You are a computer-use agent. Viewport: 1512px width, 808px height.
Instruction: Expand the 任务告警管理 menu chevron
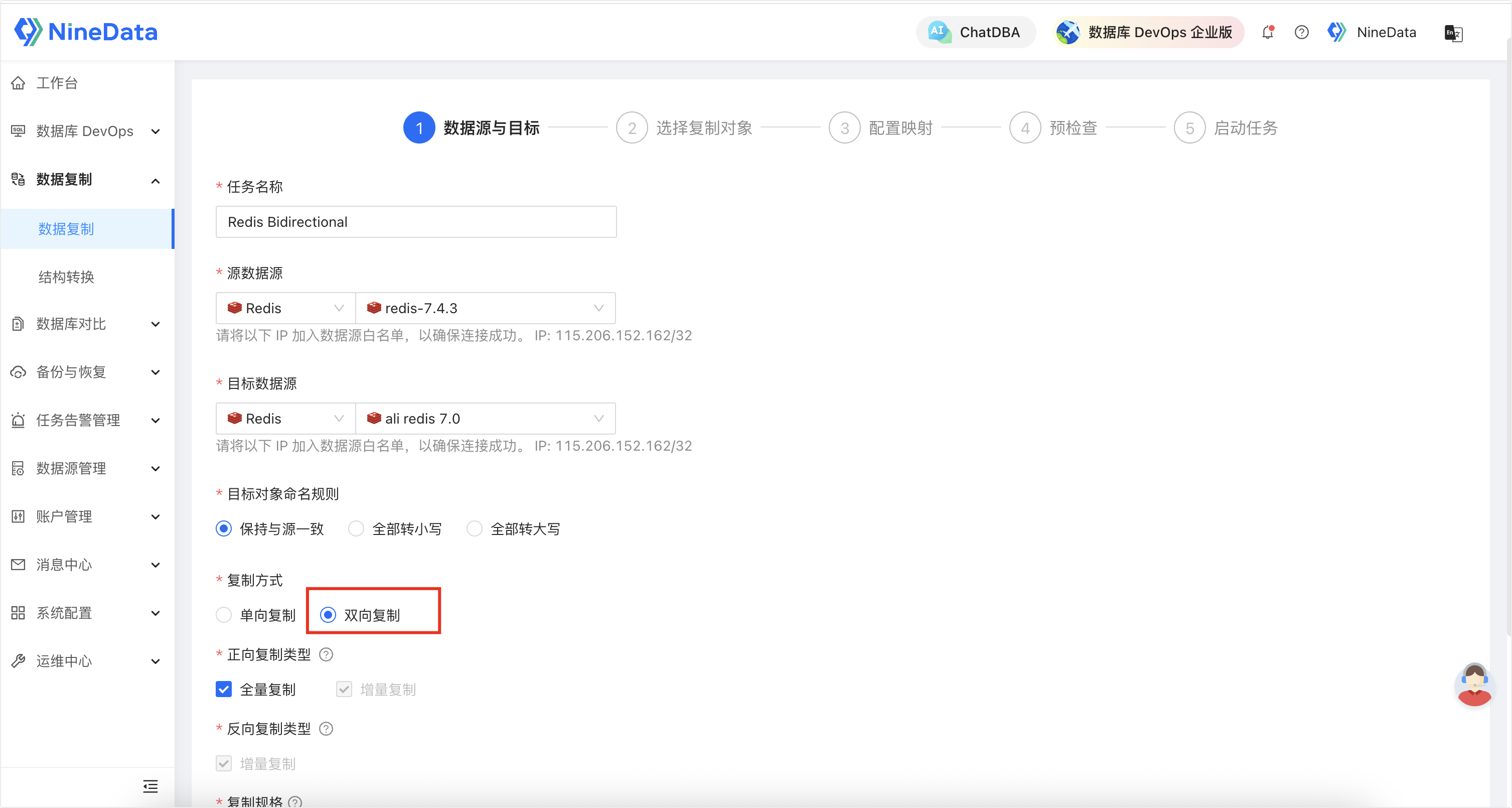(156, 421)
